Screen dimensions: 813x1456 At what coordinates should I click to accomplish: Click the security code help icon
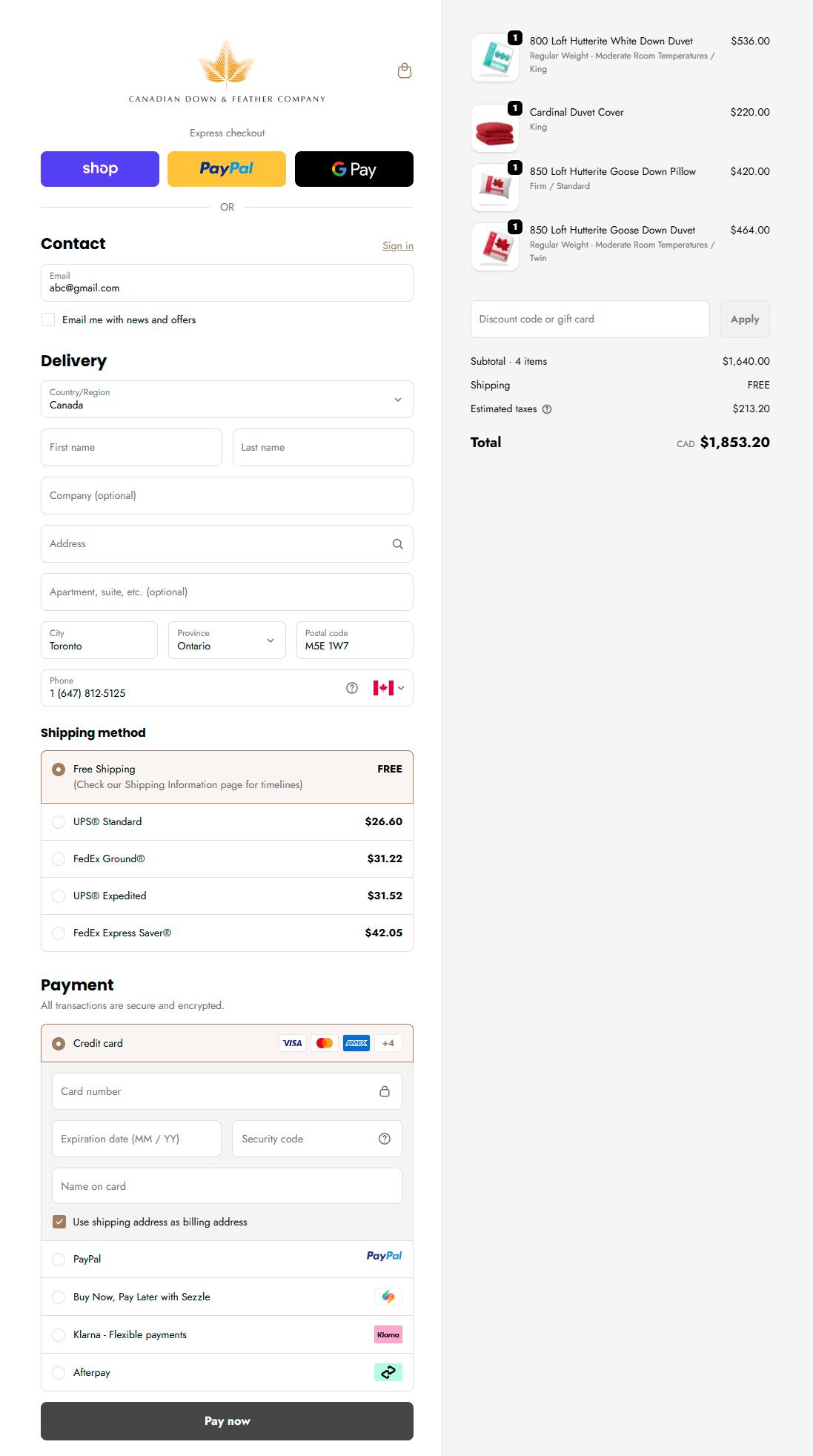coord(385,1139)
